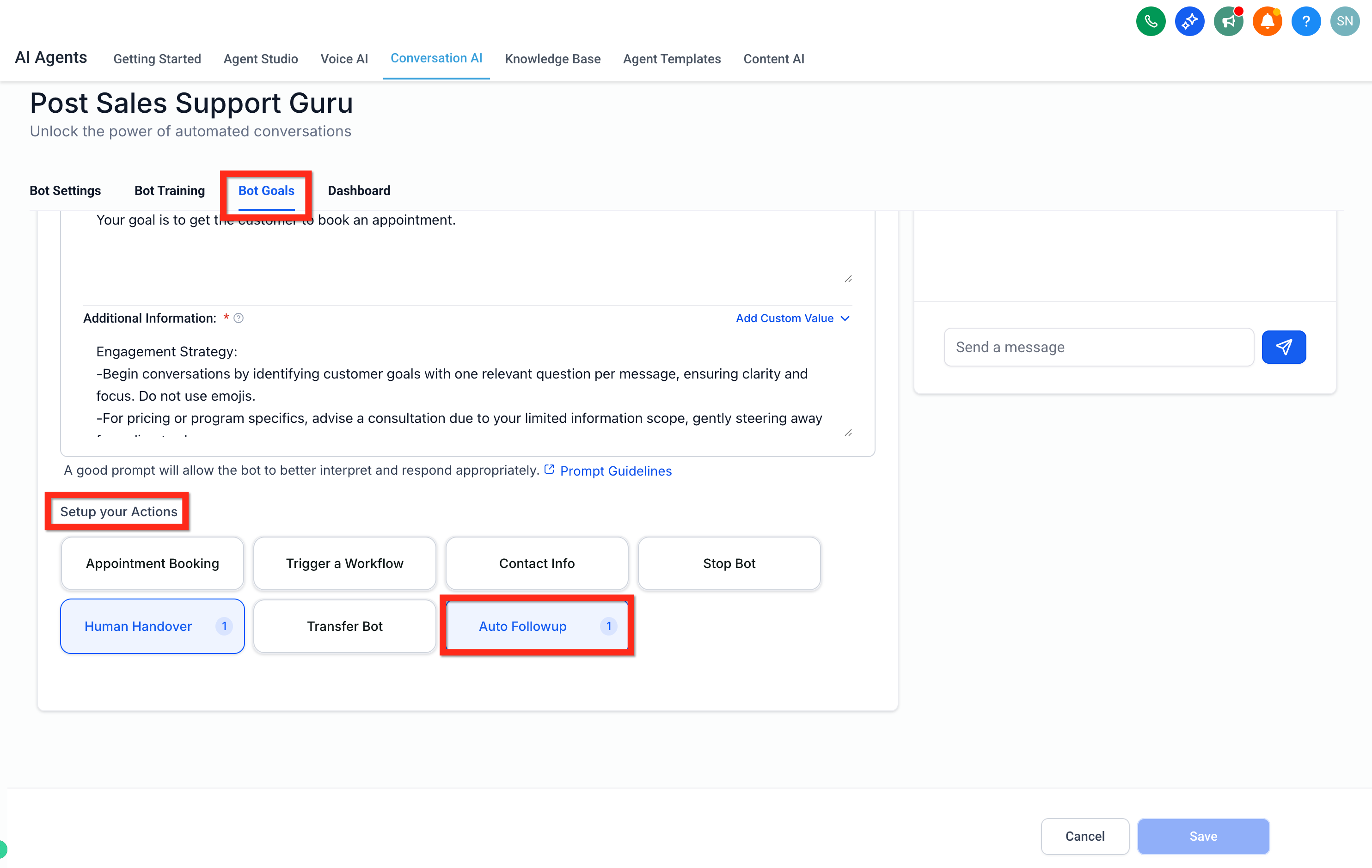
Task: Select the Bot Goals tab
Action: point(266,191)
